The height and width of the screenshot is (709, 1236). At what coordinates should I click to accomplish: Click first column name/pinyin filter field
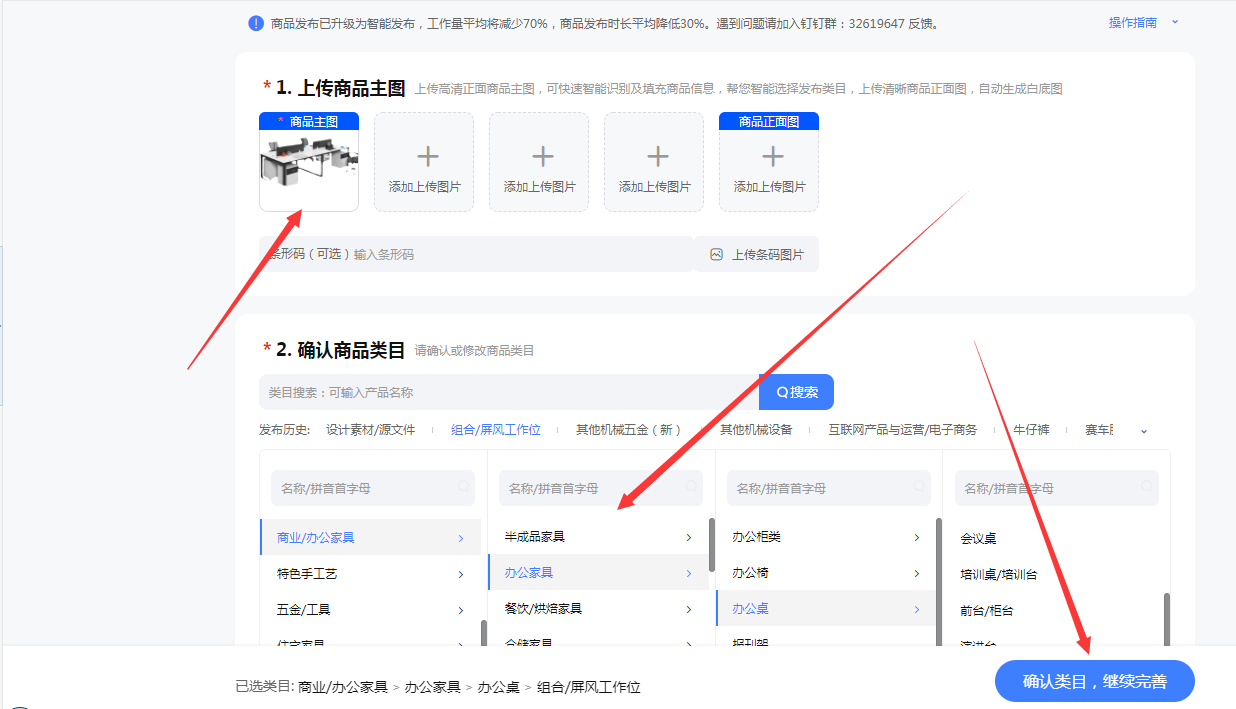(373, 488)
